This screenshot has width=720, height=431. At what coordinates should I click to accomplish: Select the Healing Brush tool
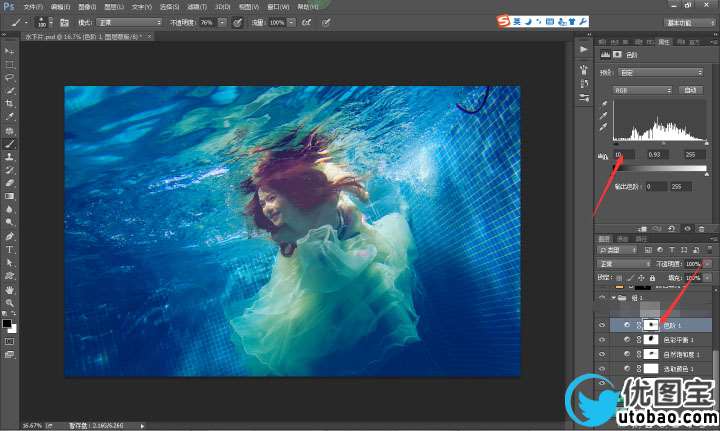click(9, 131)
